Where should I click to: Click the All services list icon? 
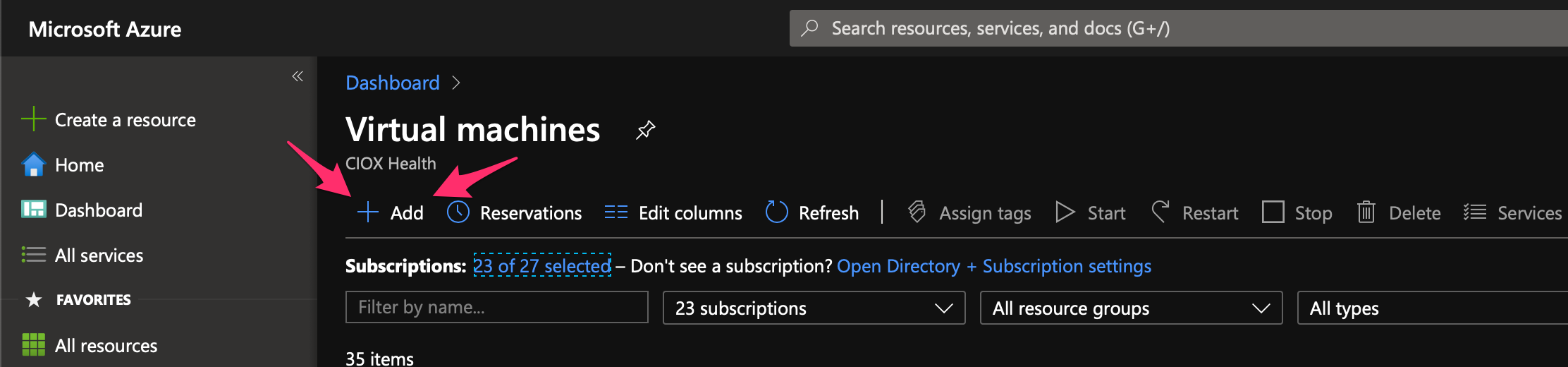click(33, 255)
